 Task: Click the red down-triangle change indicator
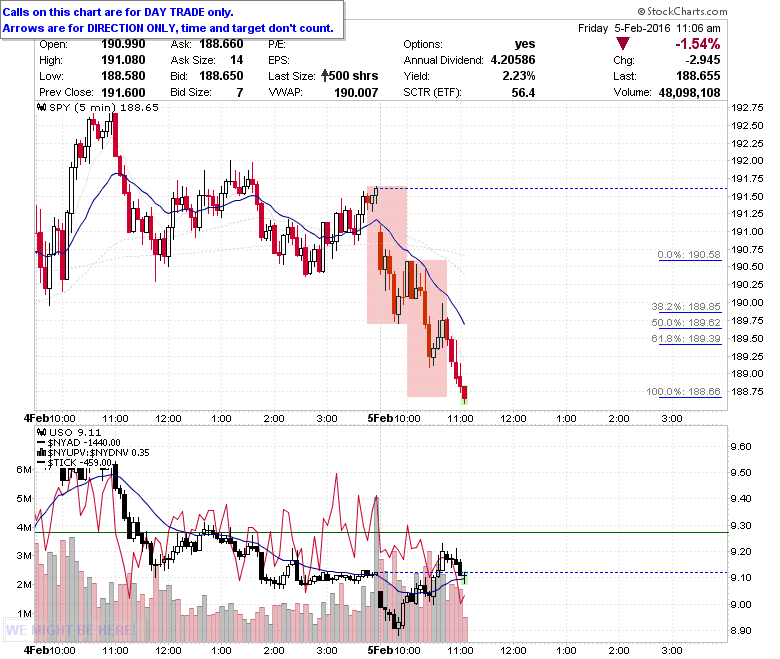[x=622, y=43]
